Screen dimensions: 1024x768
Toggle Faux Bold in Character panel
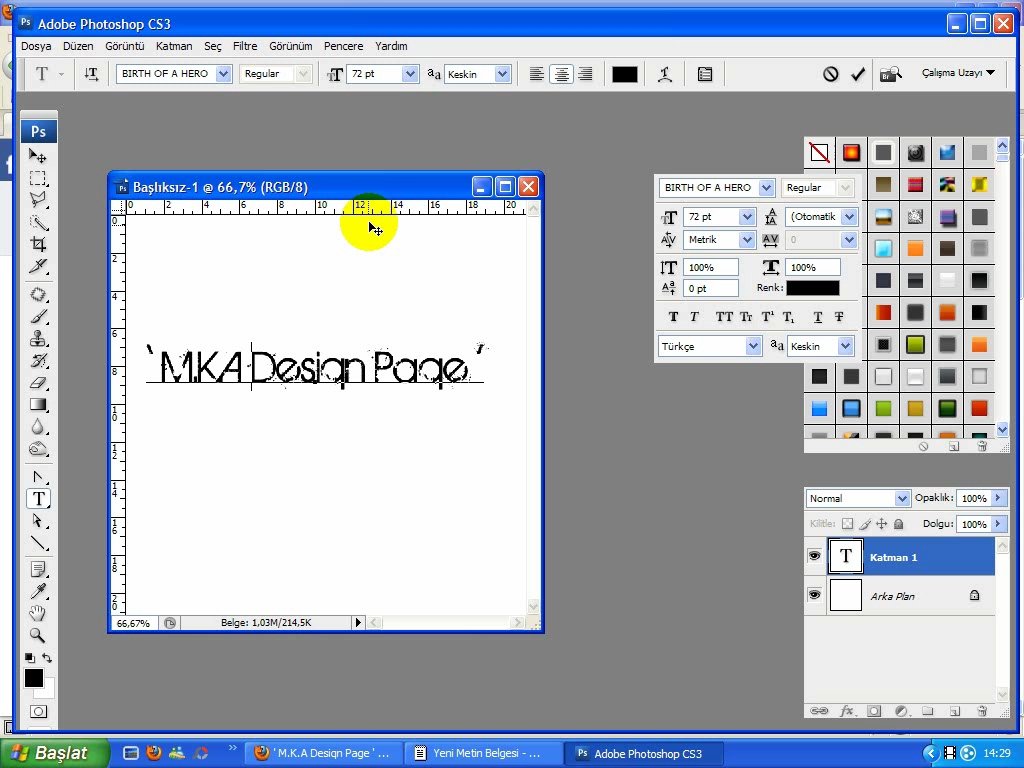[673, 317]
